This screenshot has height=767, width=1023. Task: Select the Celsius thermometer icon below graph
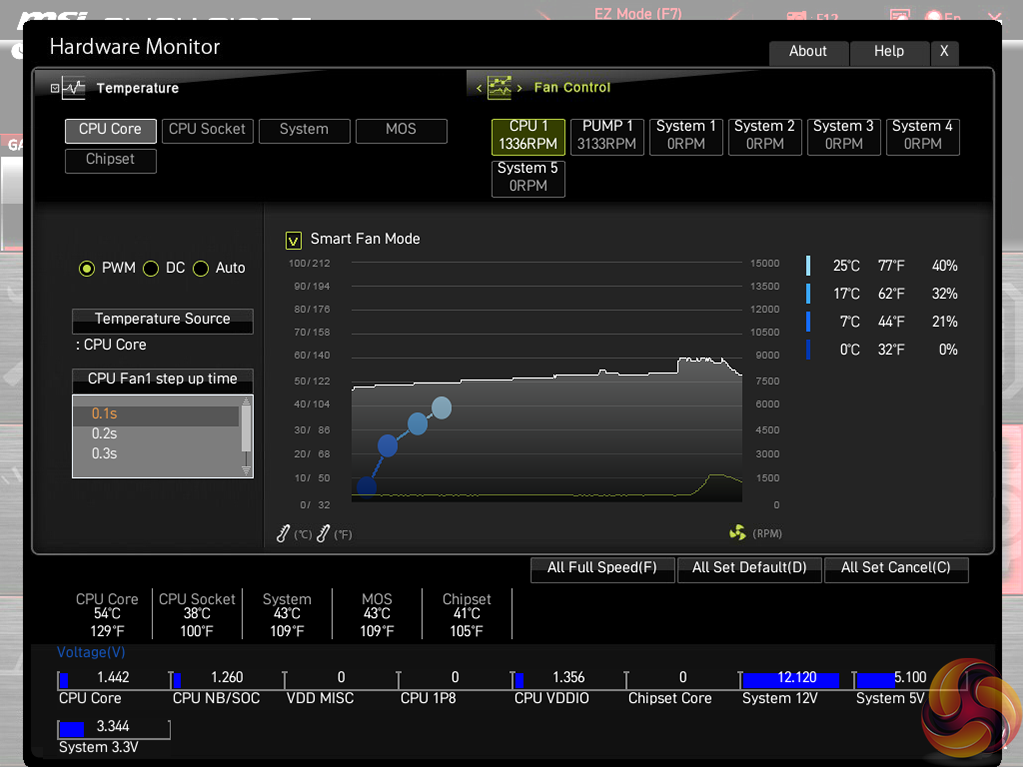pyautogui.click(x=283, y=534)
